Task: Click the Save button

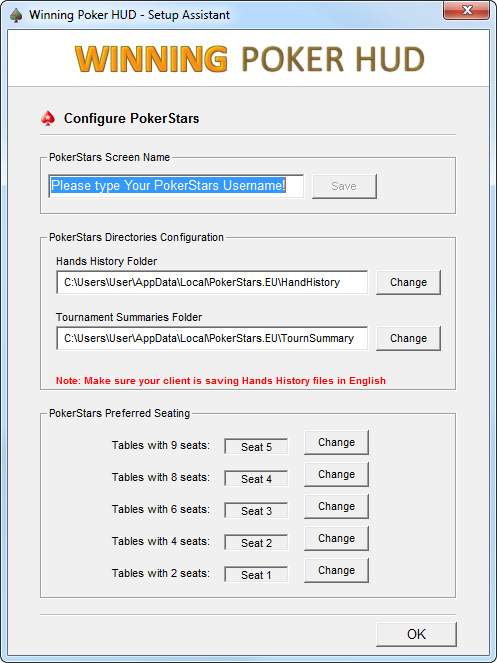Action: pos(344,186)
